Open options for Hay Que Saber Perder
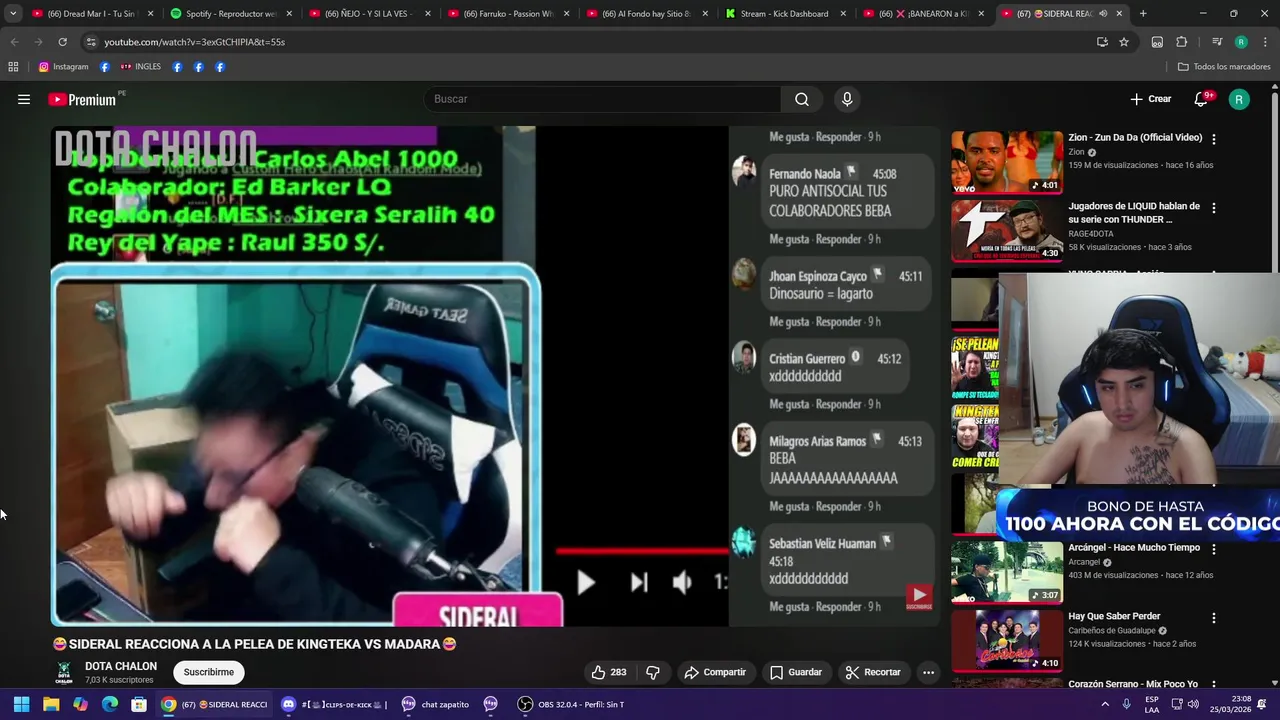Image resolution: width=1280 pixels, height=720 pixels. 1214,618
